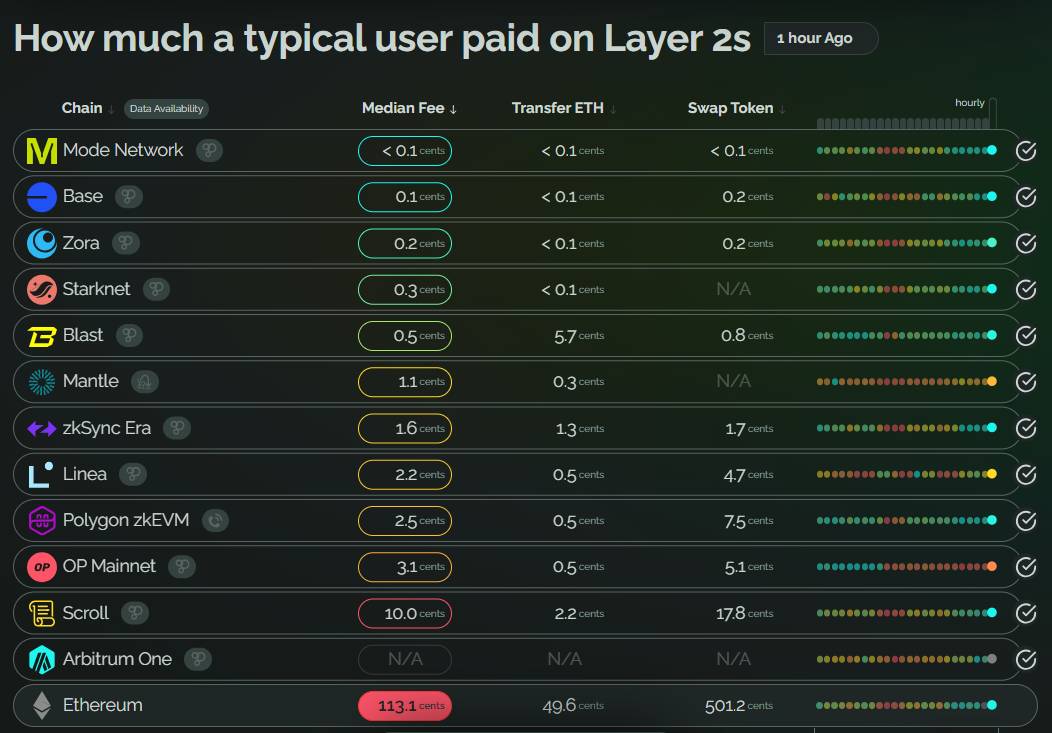Click Blast transfer ETH value 5.7 cents

[x=579, y=336]
